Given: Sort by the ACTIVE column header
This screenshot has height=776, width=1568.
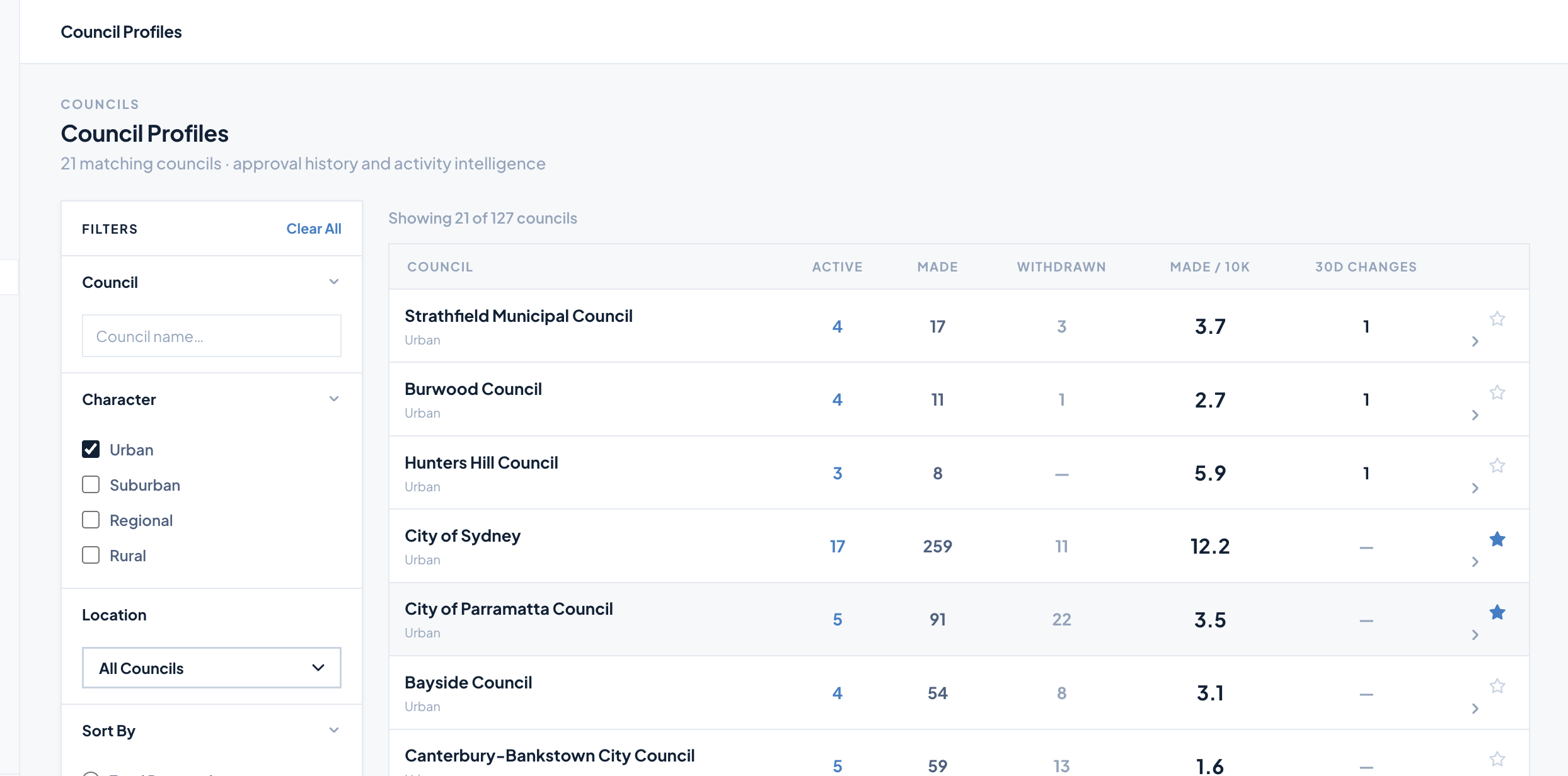Looking at the screenshot, I should [x=837, y=267].
